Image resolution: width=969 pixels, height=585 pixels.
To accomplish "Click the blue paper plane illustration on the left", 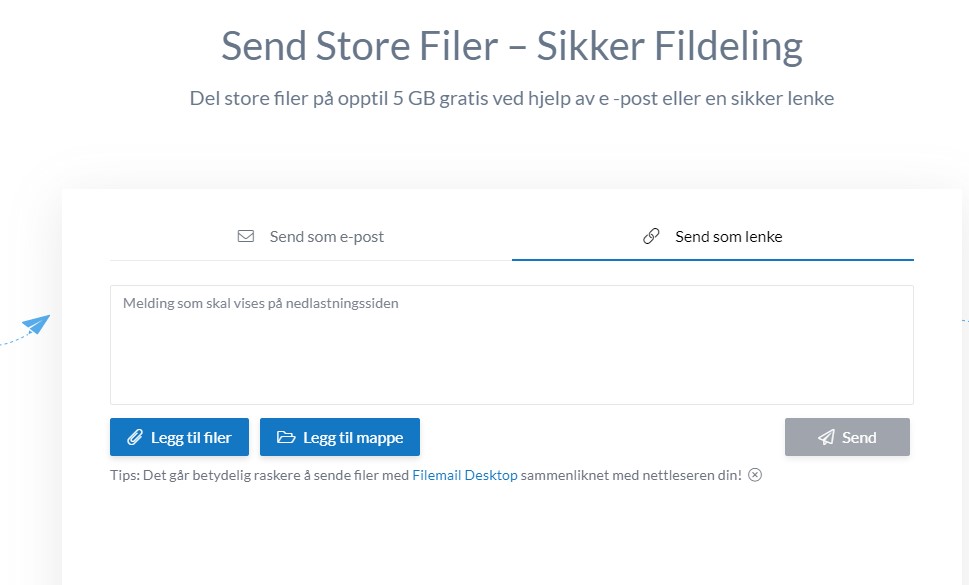I will pyautogui.click(x=36, y=325).
